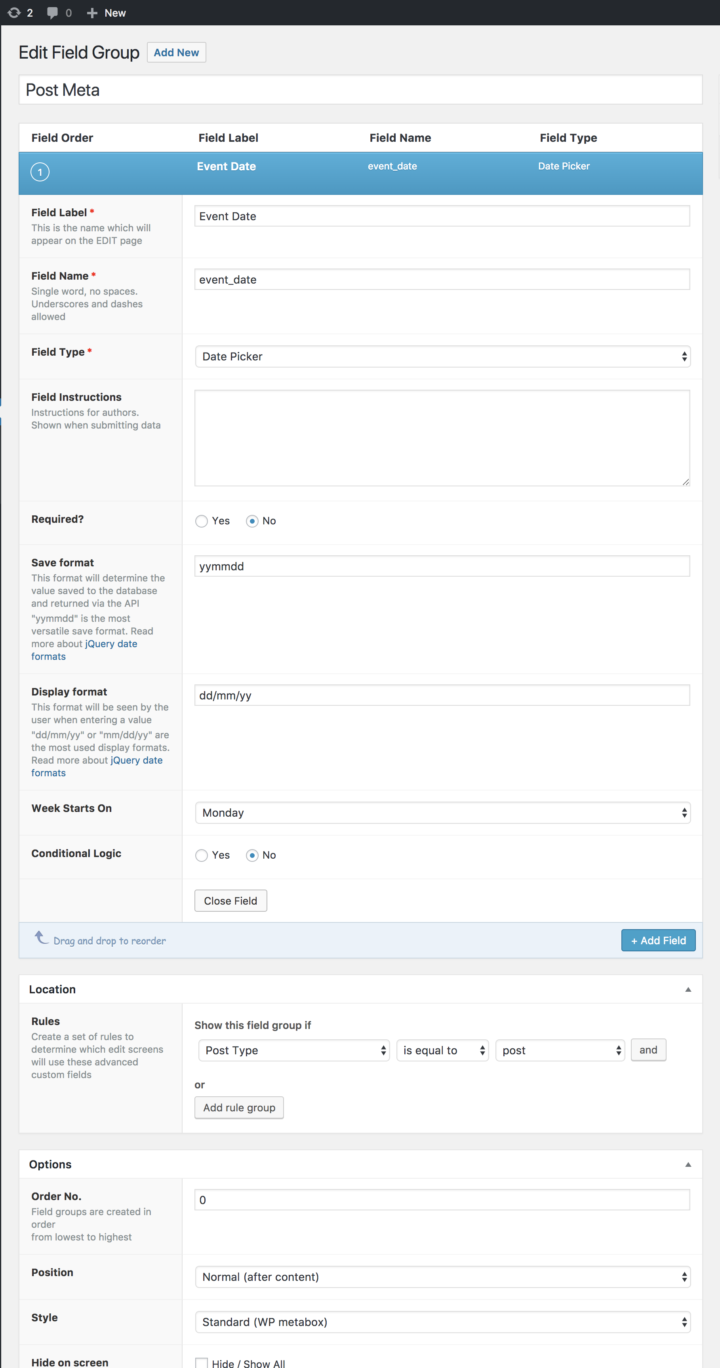
Task: Select Yes for Conditional Logic
Action: point(202,855)
